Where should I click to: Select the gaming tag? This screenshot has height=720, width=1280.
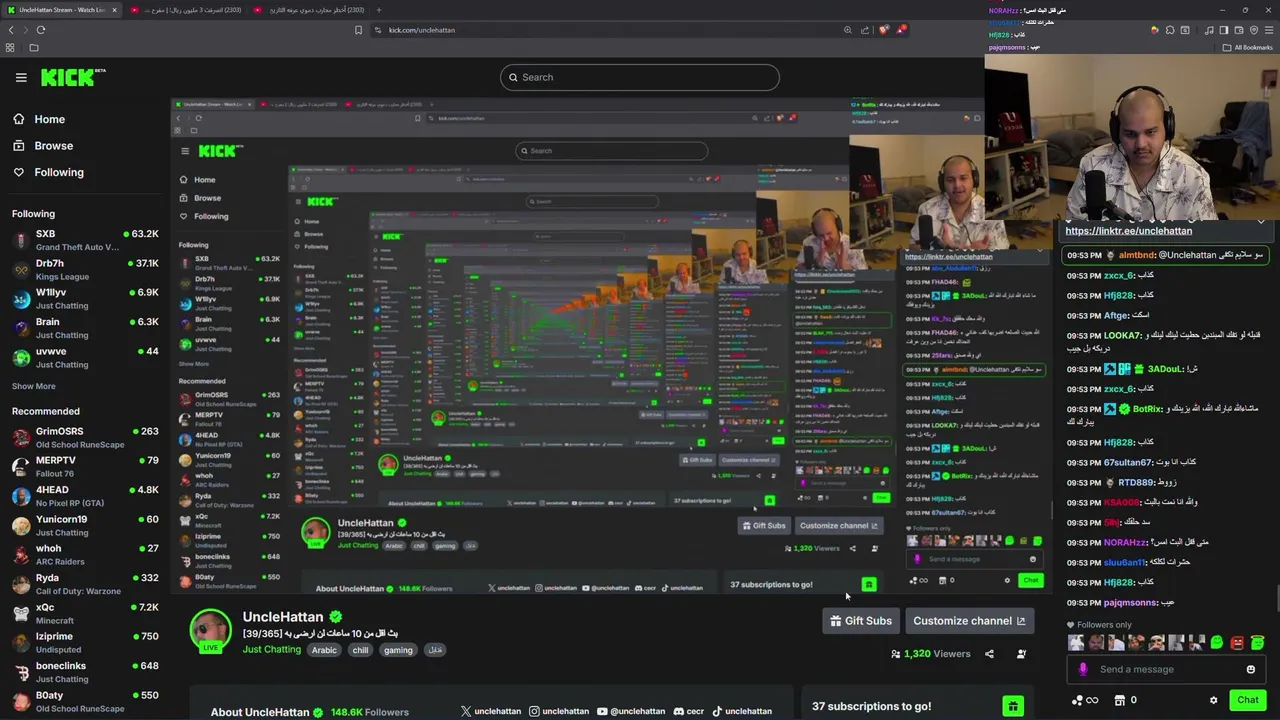398,650
